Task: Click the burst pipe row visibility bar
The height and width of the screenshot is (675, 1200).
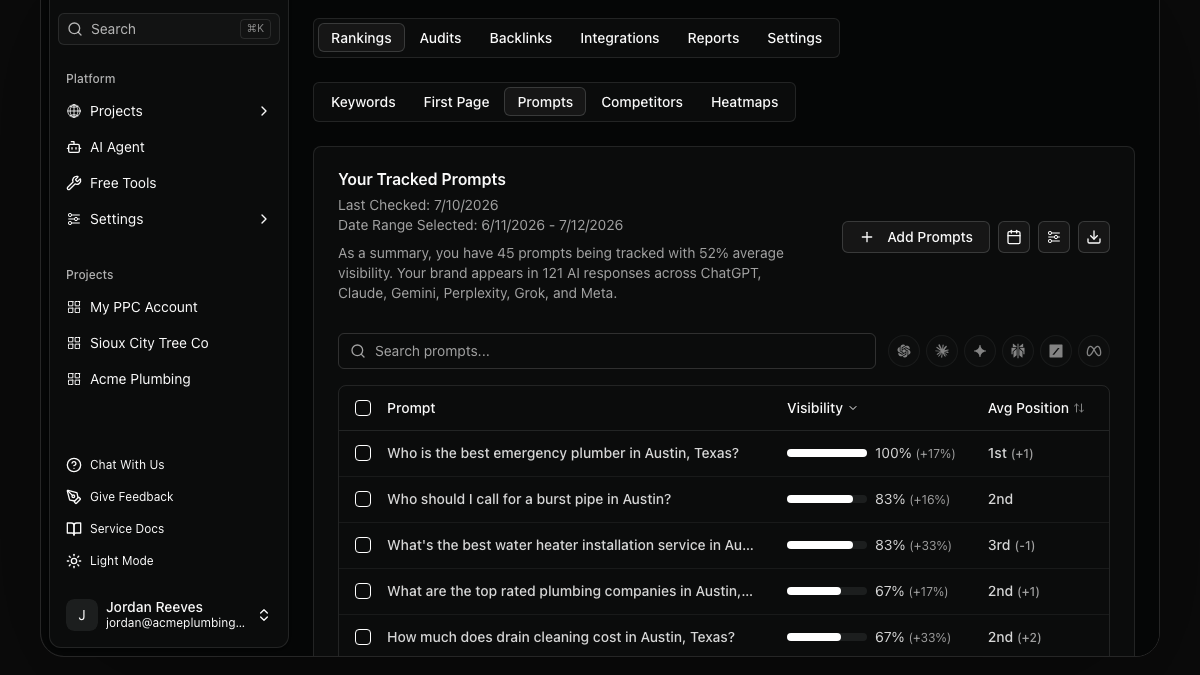Action: tap(827, 499)
